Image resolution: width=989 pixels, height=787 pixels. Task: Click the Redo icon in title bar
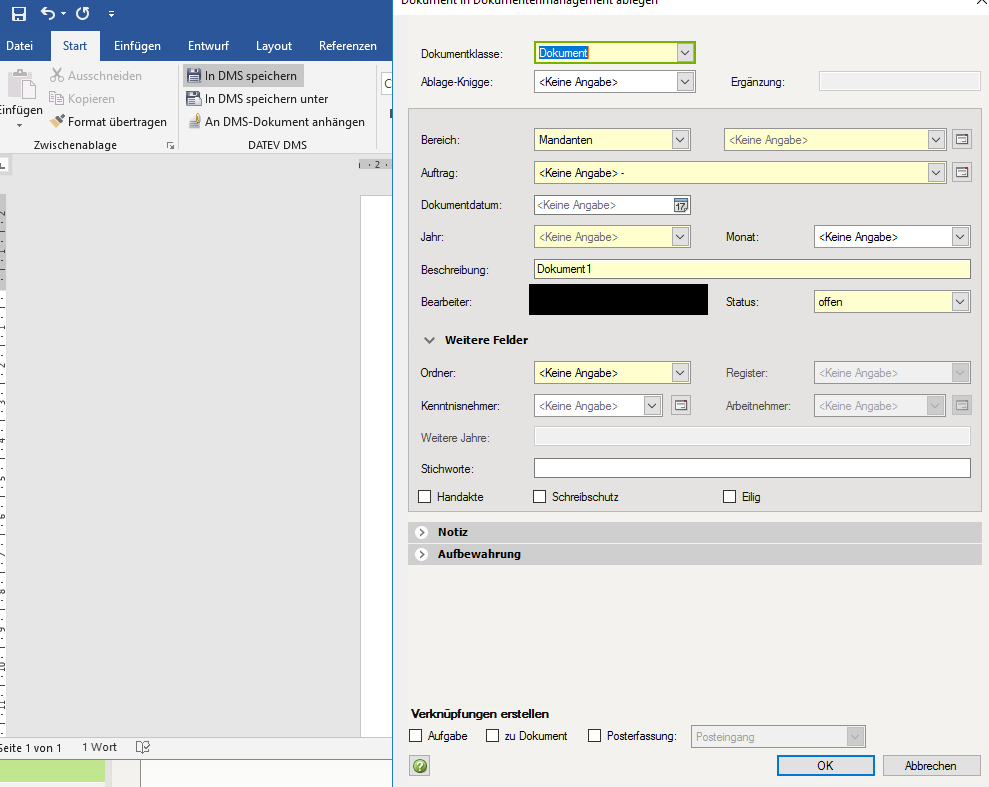click(x=82, y=14)
